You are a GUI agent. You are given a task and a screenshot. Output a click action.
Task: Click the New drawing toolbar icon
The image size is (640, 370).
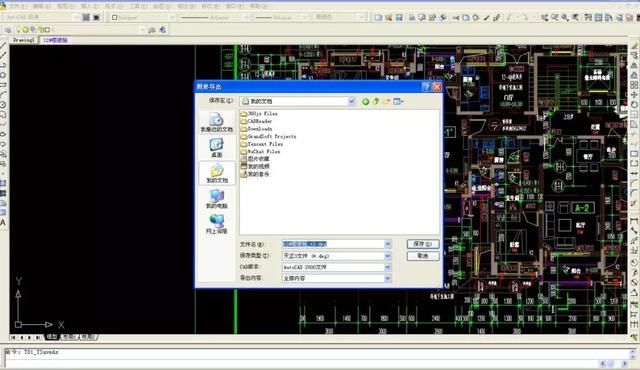coord(379,18)
